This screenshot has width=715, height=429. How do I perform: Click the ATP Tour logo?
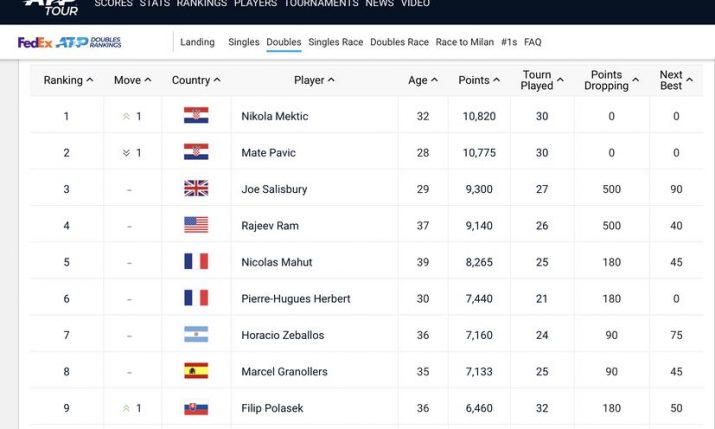point(50,7)
